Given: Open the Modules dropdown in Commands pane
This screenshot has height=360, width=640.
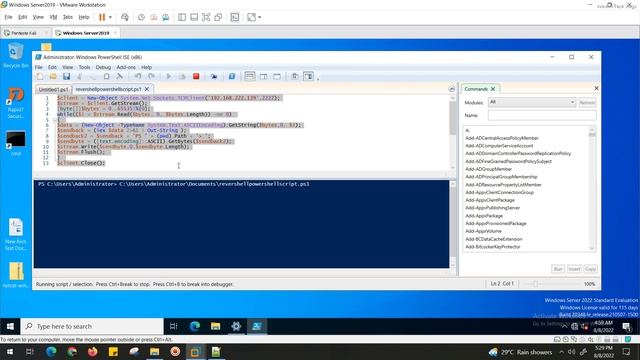Looking at the screenshot, I should [532, 102].
